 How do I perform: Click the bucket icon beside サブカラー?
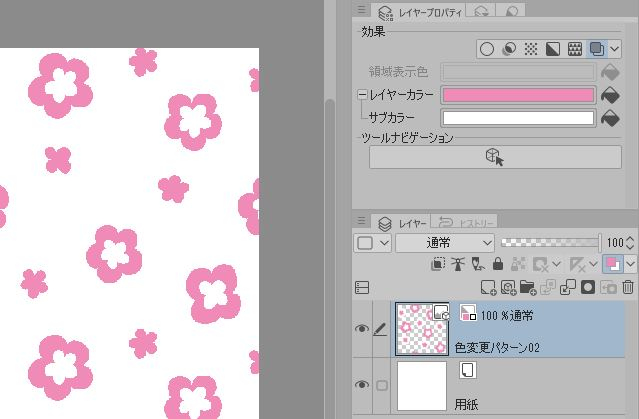[x=610, y=118]
